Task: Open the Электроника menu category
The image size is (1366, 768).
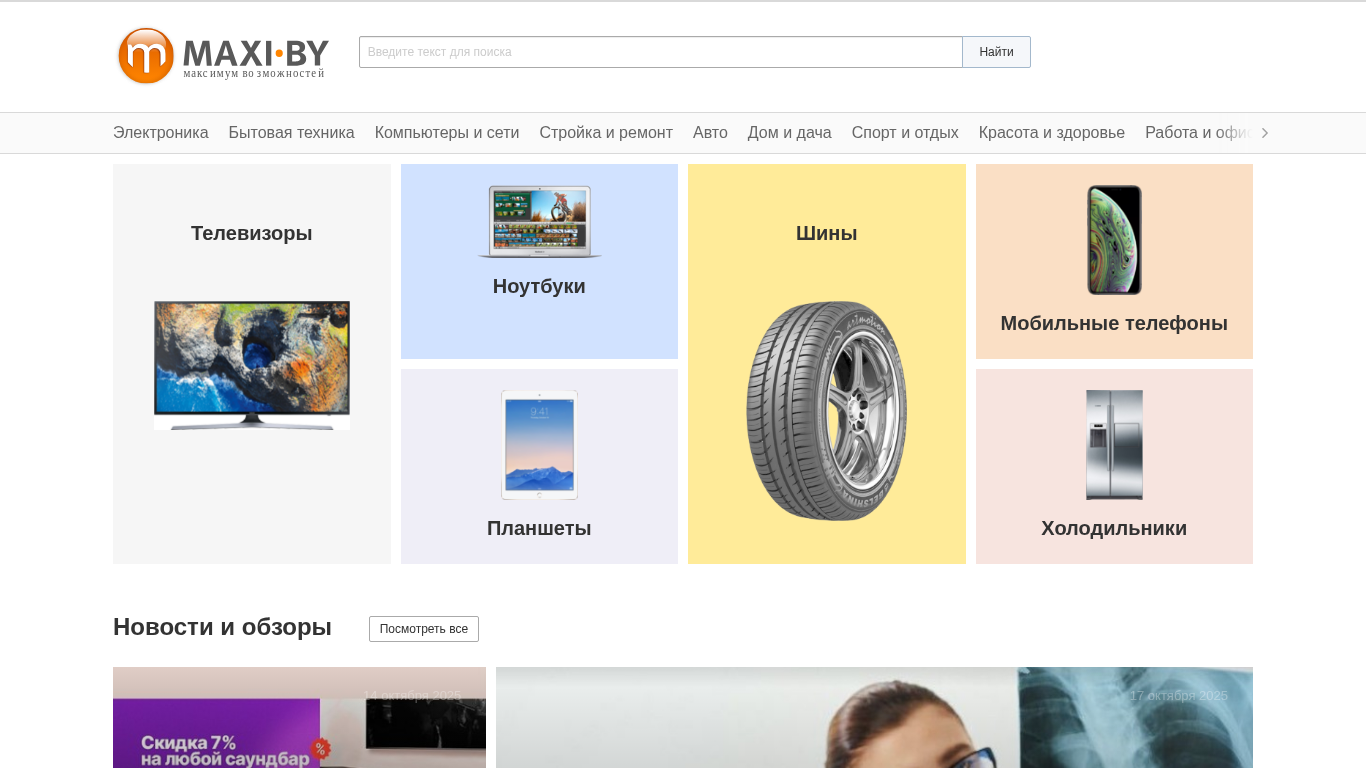Action: 161,133
